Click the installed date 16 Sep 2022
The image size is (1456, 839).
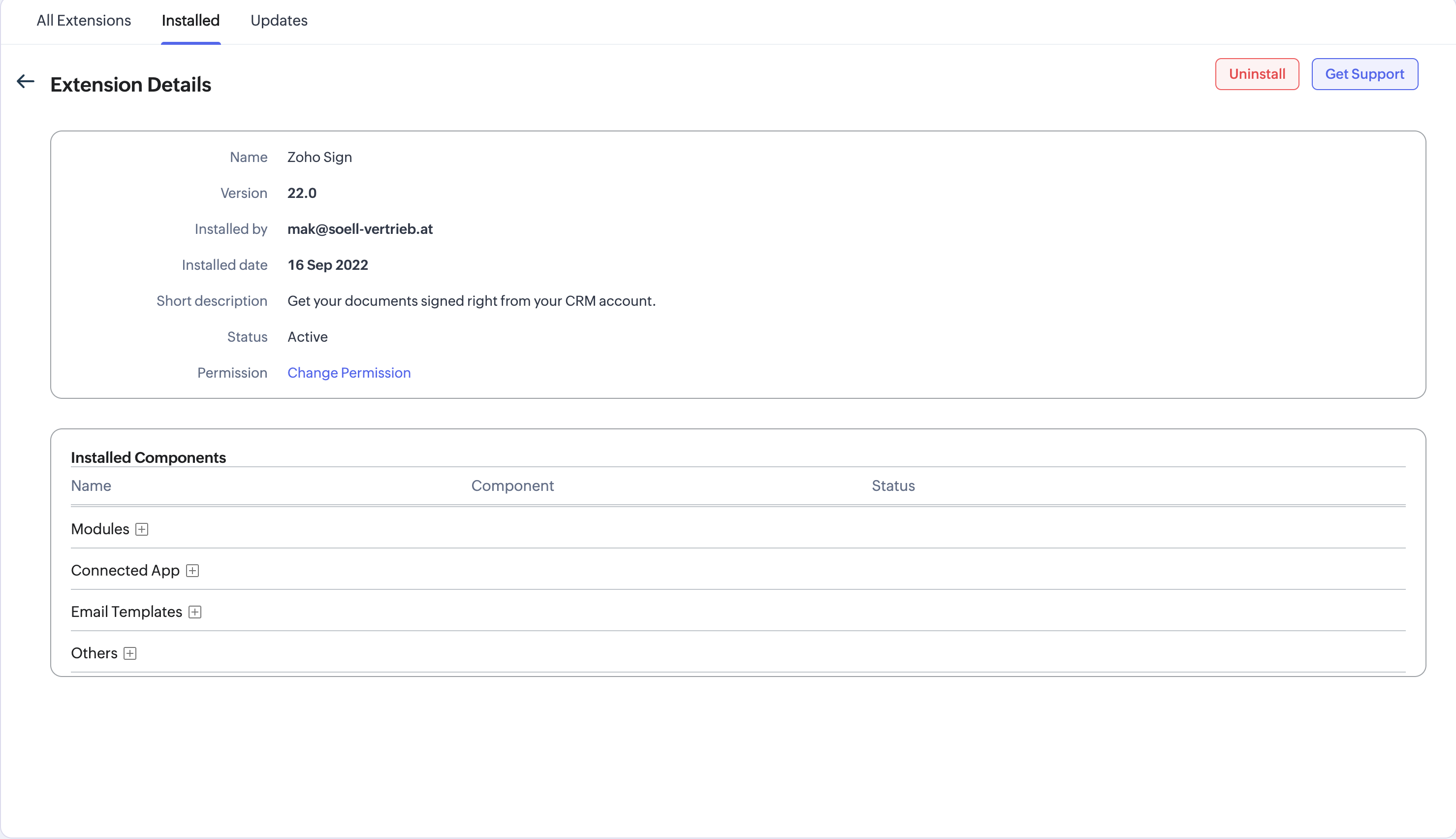point(328,265)
